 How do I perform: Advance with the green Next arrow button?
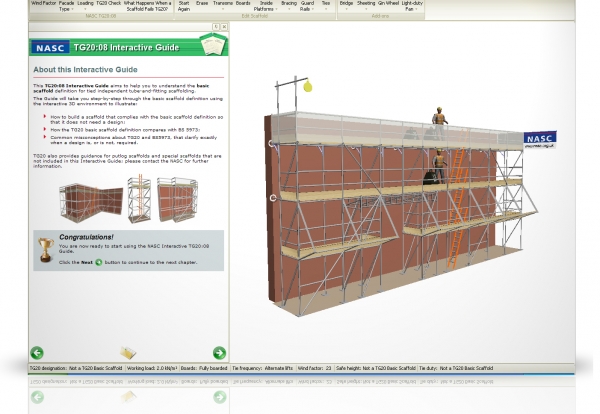(219, 353)
